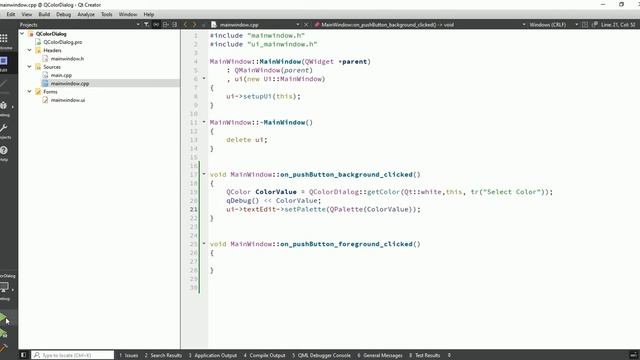Show the Test Results pane

point(424,355)
